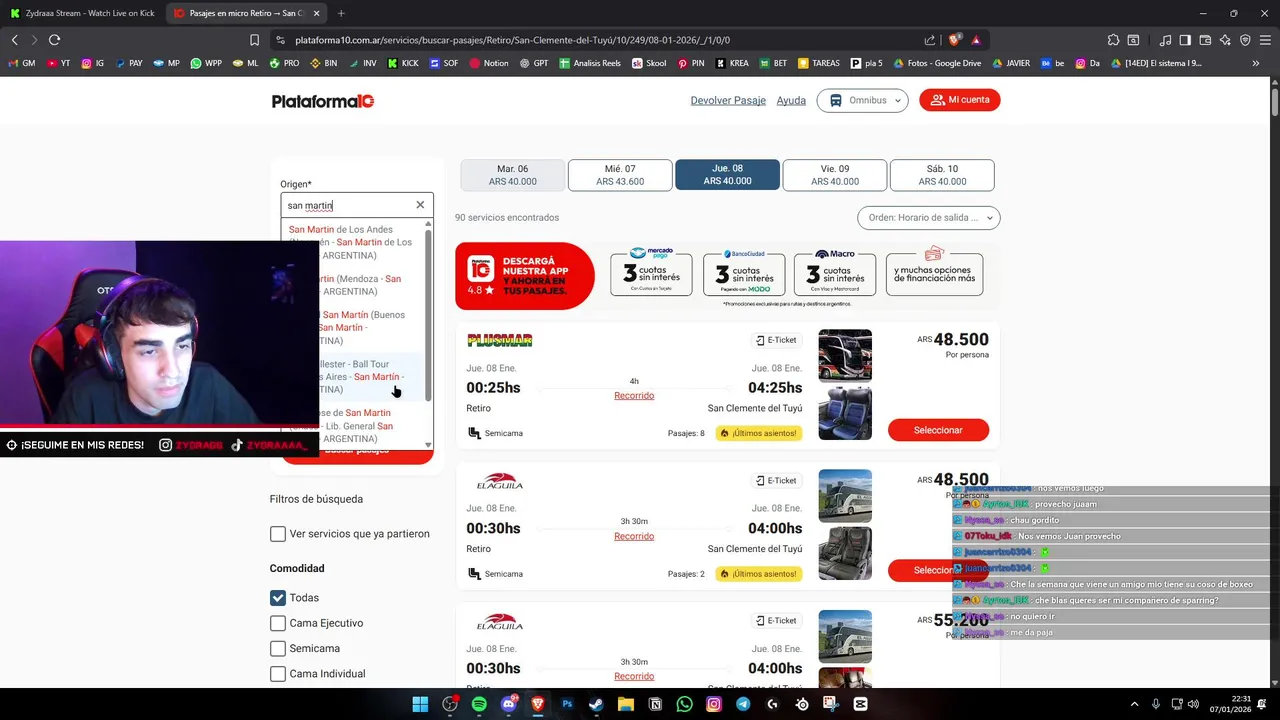Click the Brave Shields icon
This screenshot has width=1280, height=720.
[x=955, y=40]
